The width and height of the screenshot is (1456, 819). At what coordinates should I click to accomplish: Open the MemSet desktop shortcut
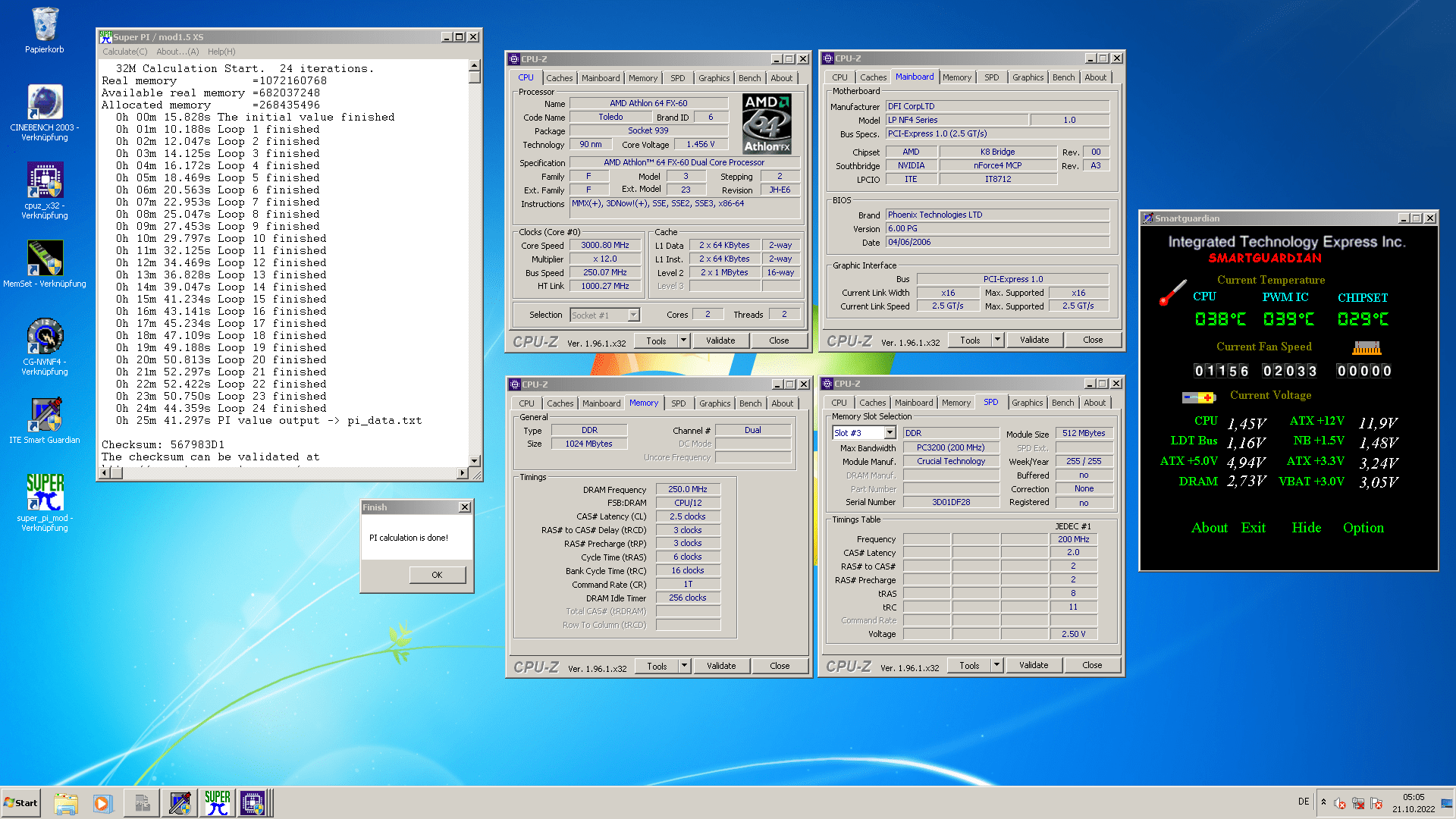pos(45,259)
